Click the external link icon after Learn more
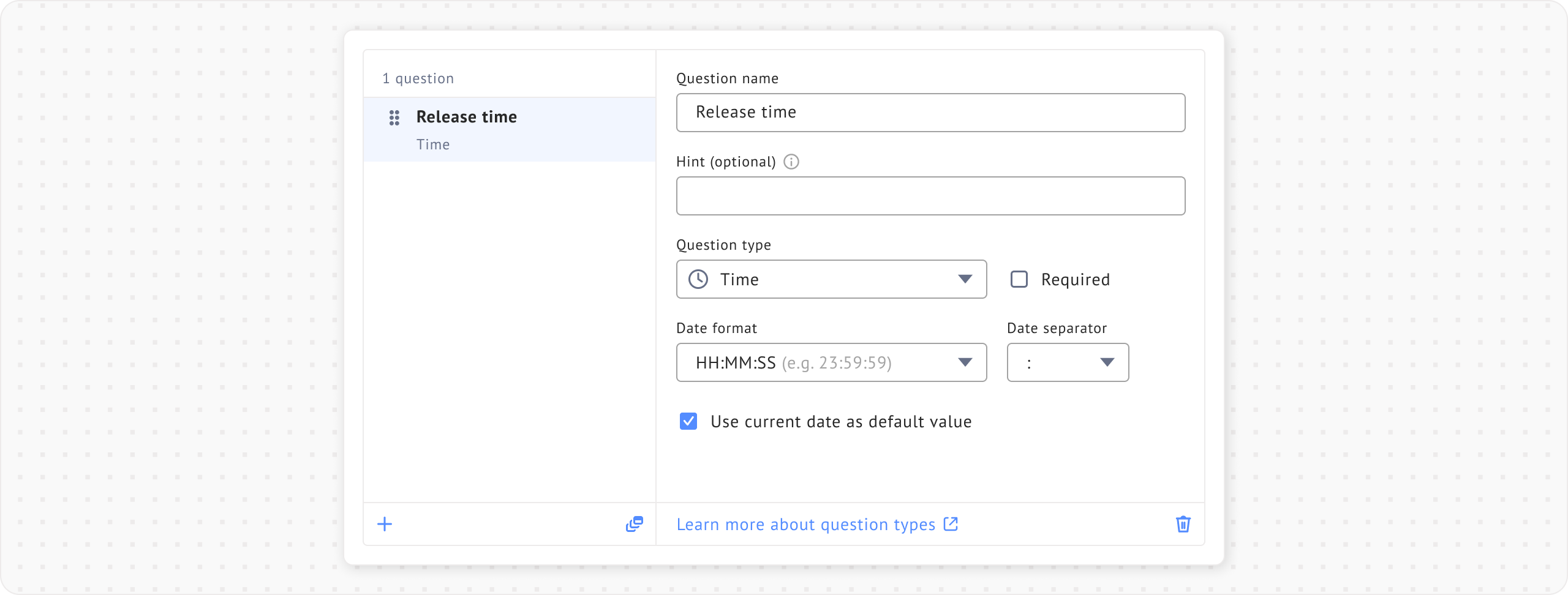The image size is (1568, 595). coord(951,524)
